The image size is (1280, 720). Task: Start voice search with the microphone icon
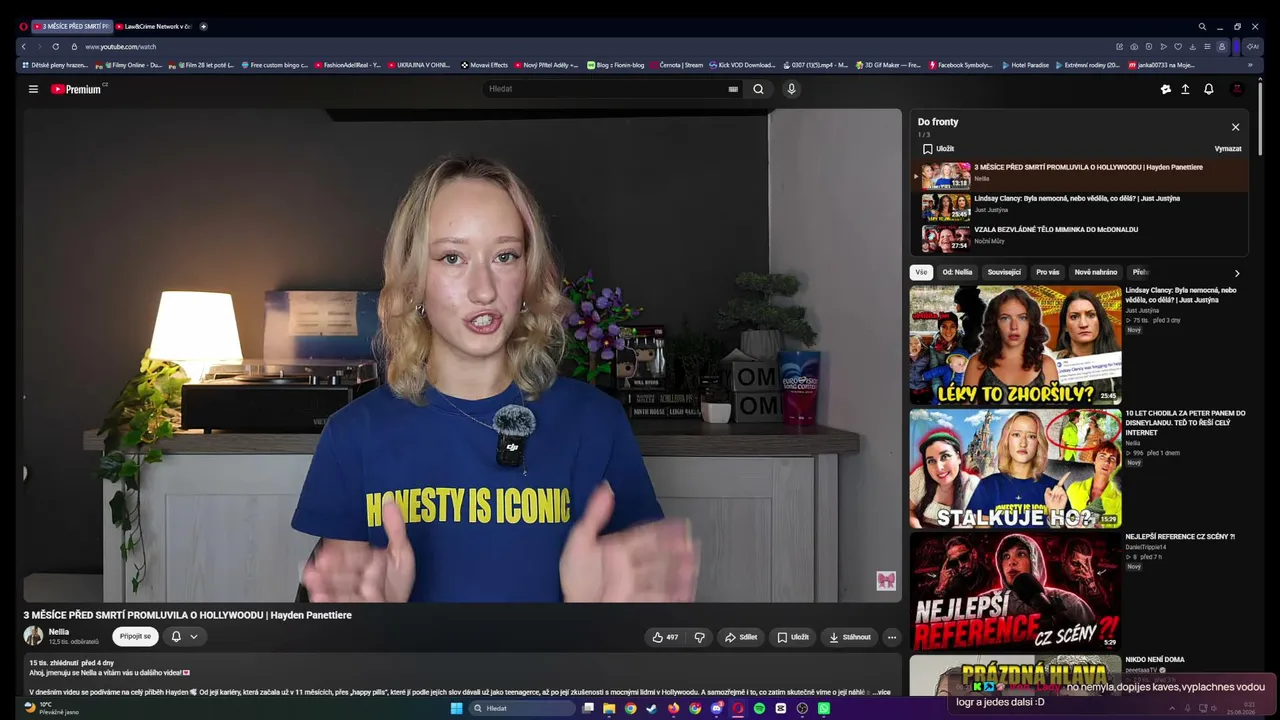[791, 89]
